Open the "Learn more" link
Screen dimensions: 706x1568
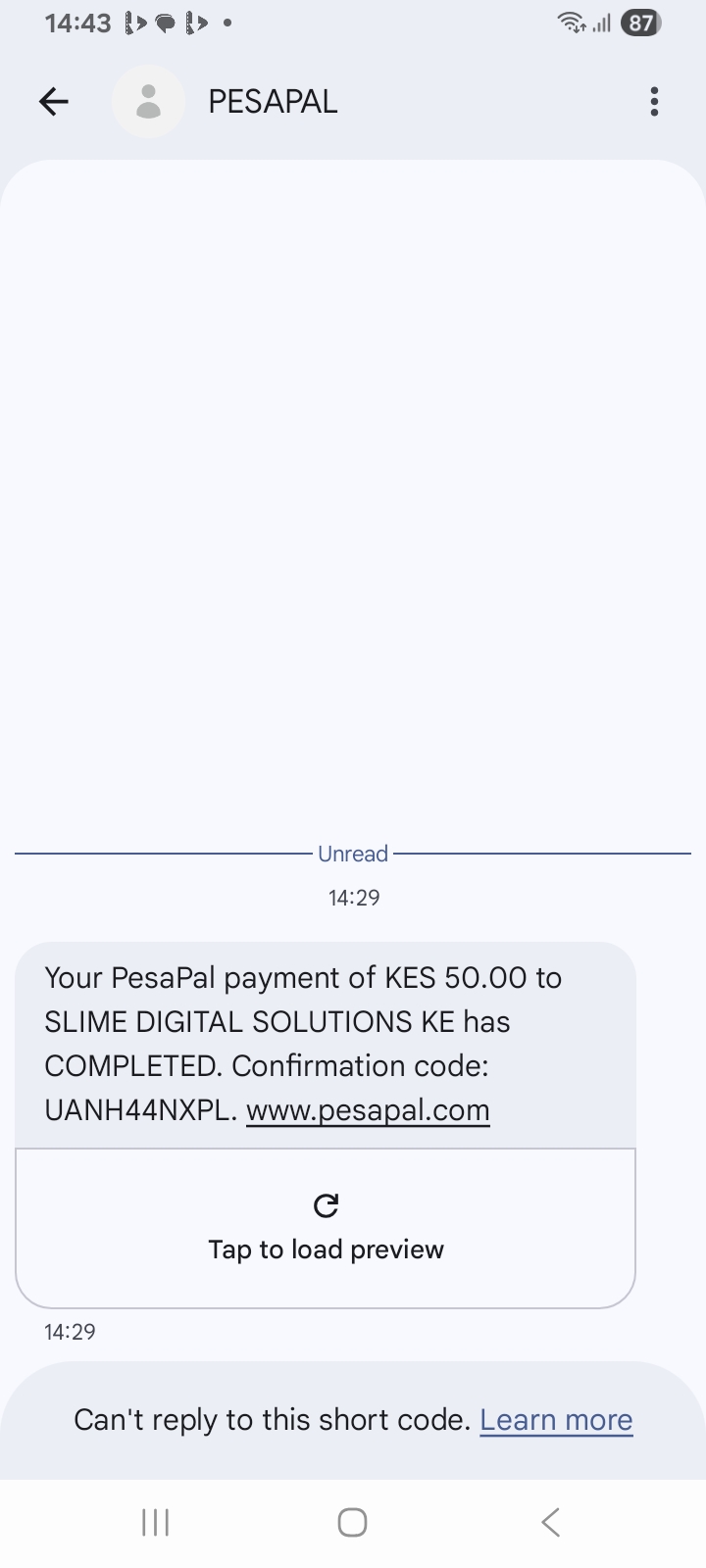pyautogui.click(x=556, y=1420)
